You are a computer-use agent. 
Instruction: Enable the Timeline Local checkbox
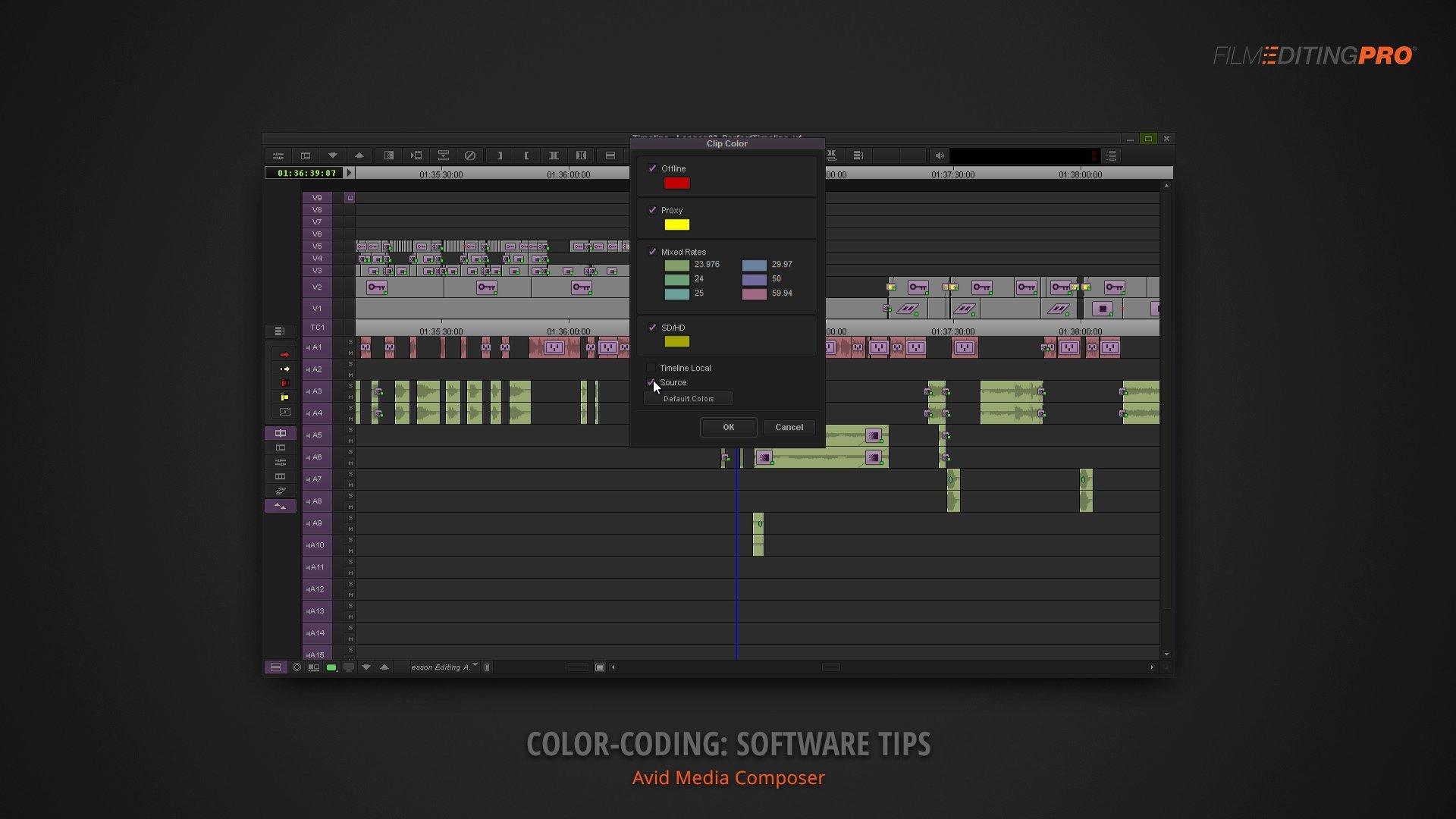(x=651, y=368)
